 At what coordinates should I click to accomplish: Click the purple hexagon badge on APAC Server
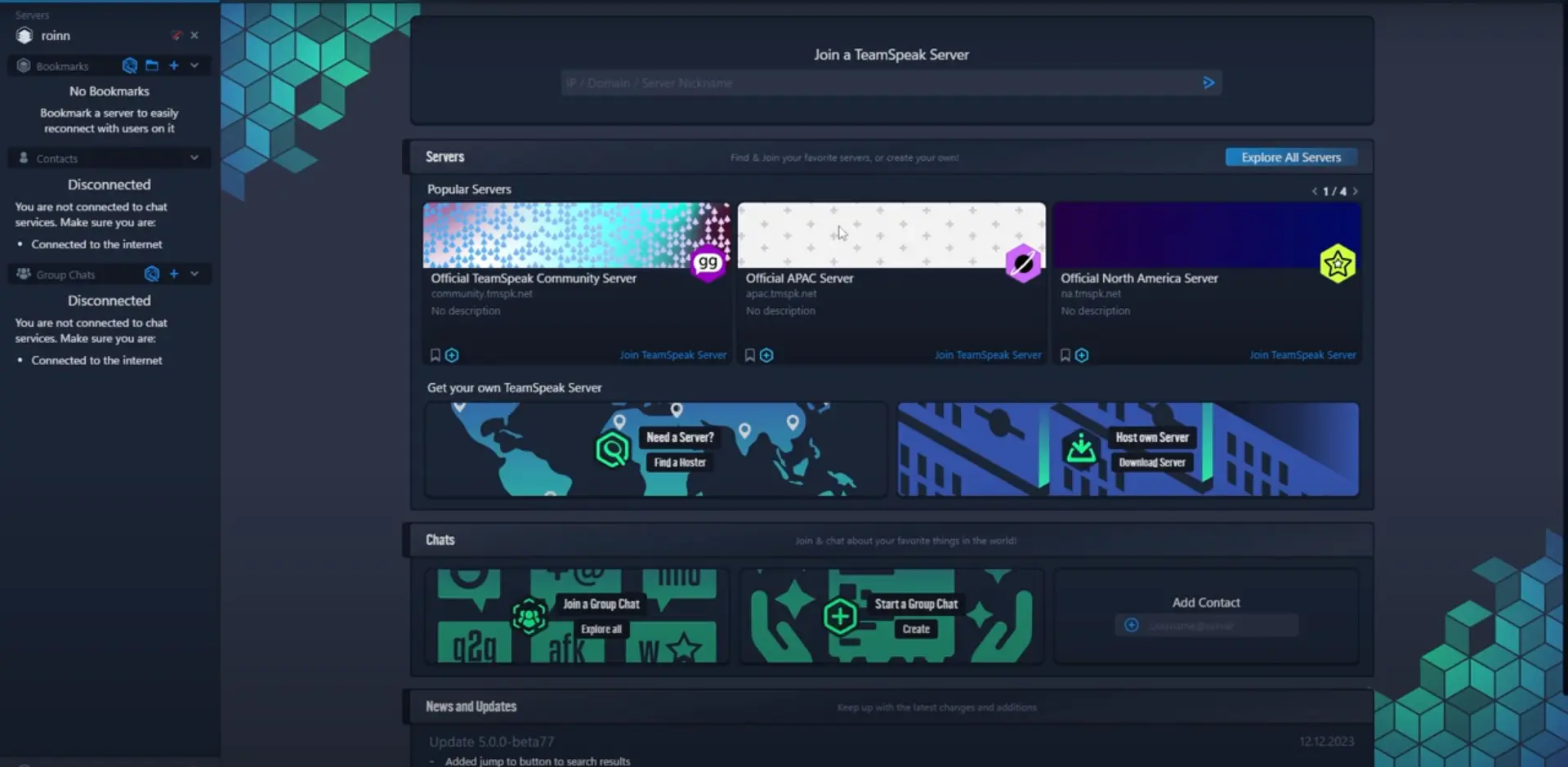tap(1023, 263)
